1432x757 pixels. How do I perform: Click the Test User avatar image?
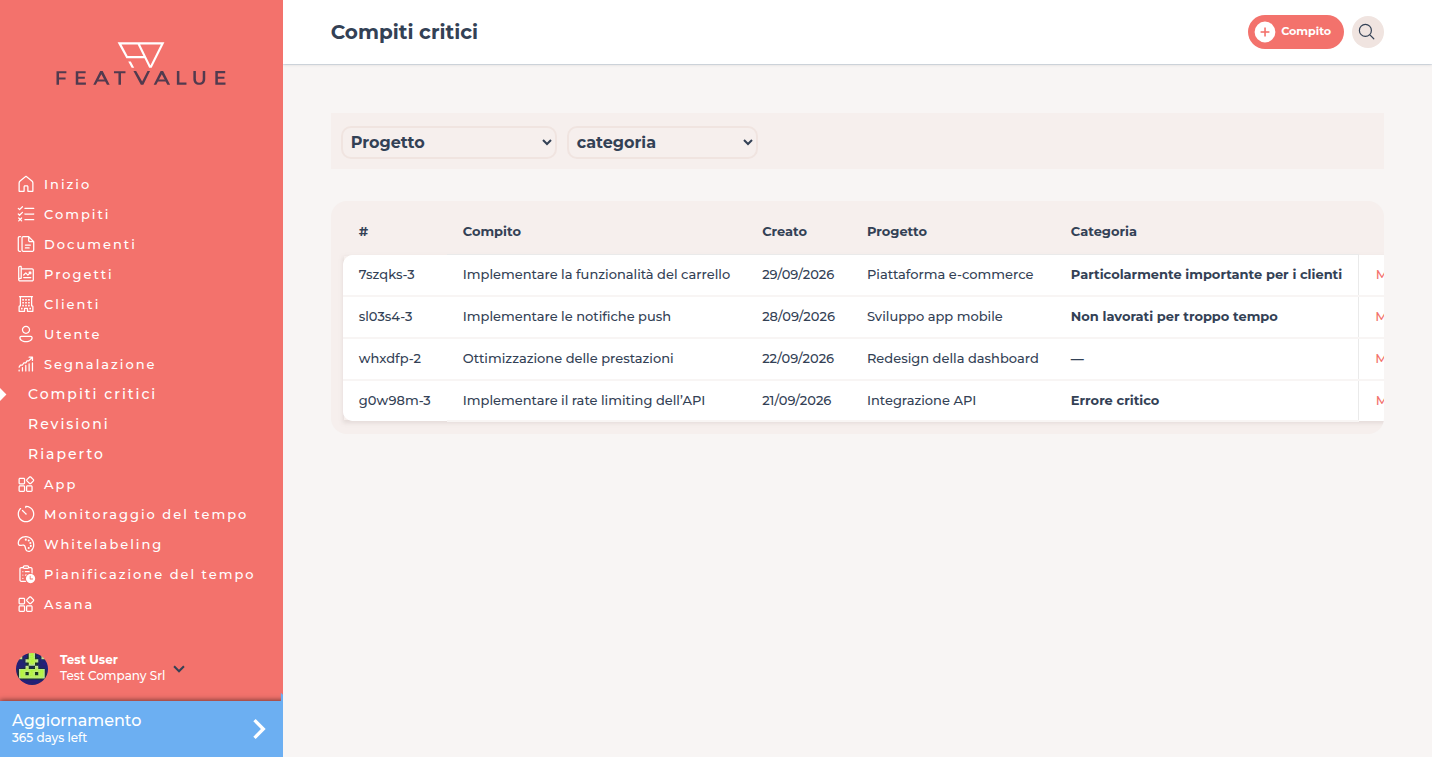32,668
